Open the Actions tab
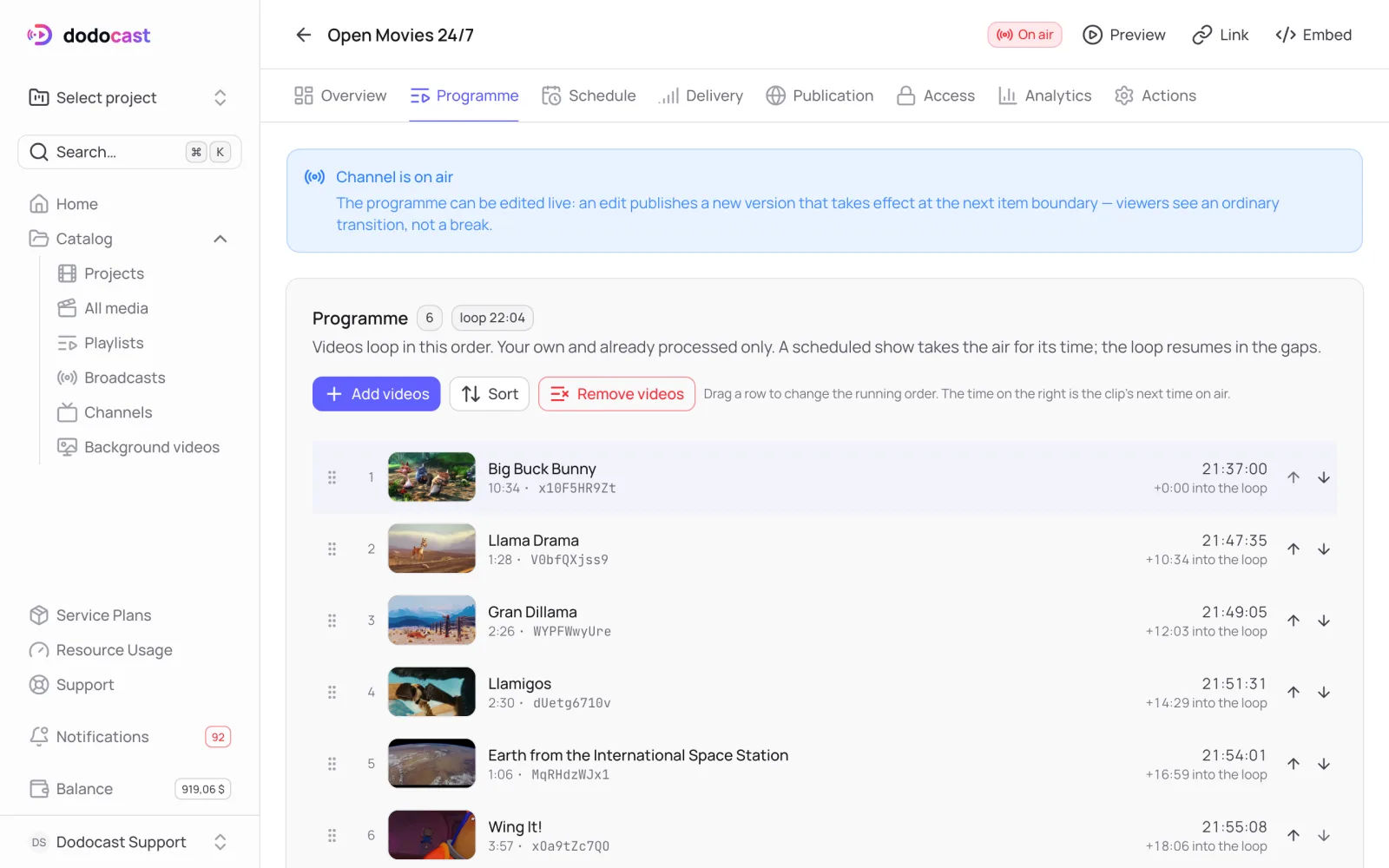The image size is (1389, 868). coord(1155,95)
